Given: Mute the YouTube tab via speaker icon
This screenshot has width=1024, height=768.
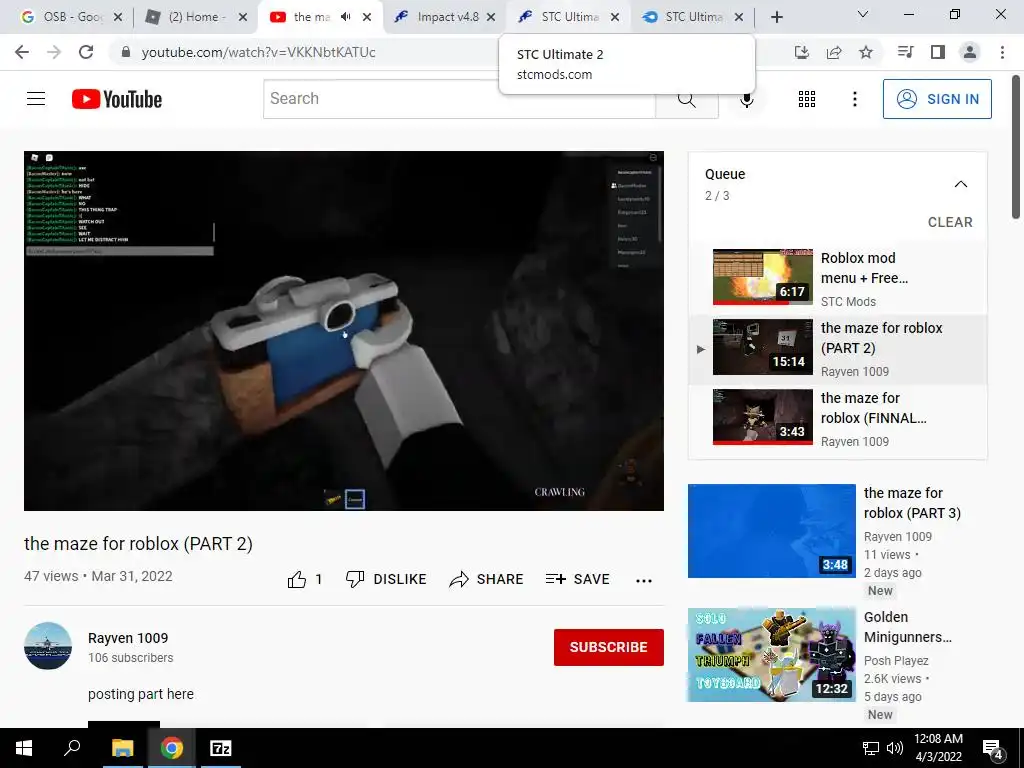Looking at the screenshot, I should coord(345,17).
